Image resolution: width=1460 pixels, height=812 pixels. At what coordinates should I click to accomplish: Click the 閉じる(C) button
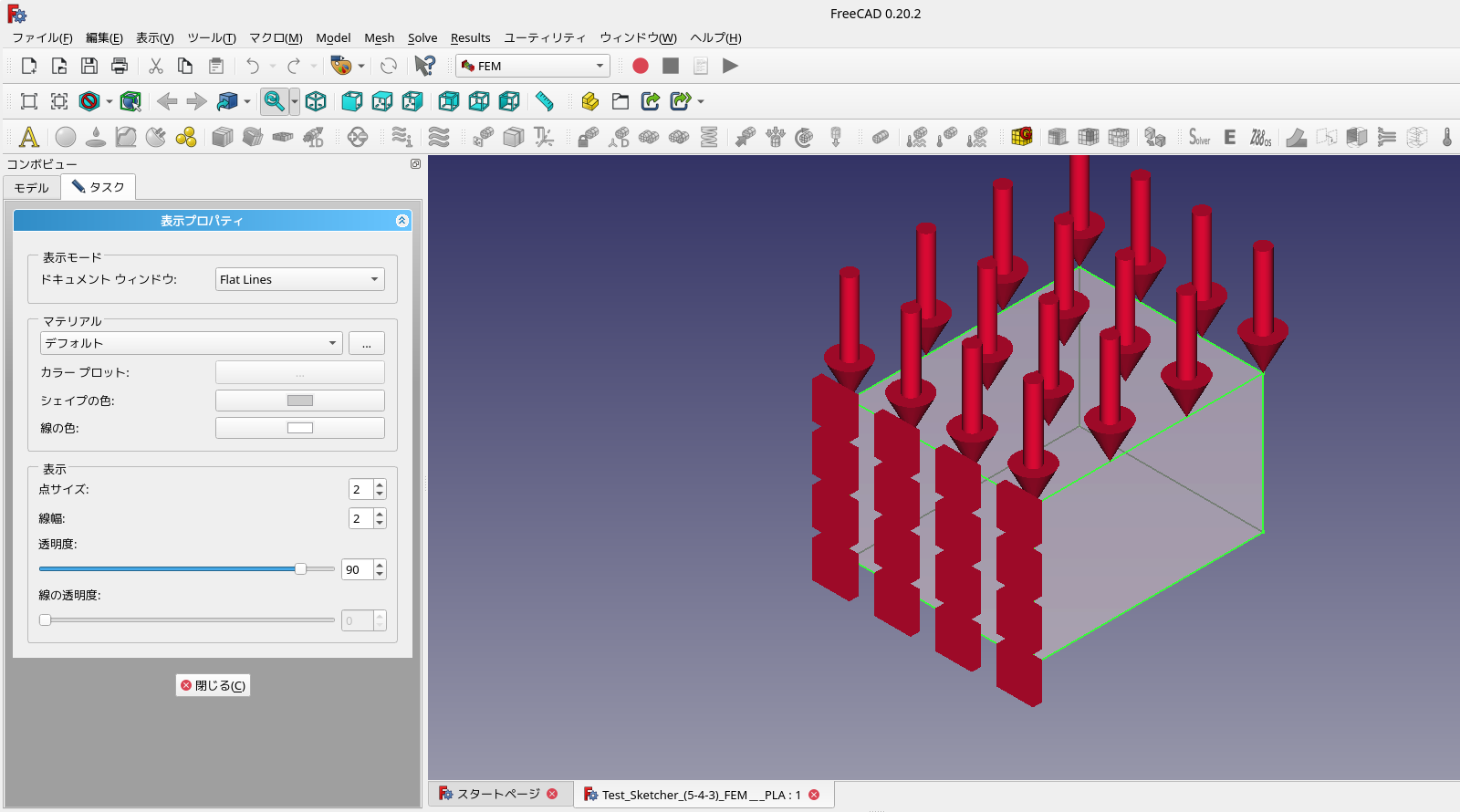(x=213, y=685)
